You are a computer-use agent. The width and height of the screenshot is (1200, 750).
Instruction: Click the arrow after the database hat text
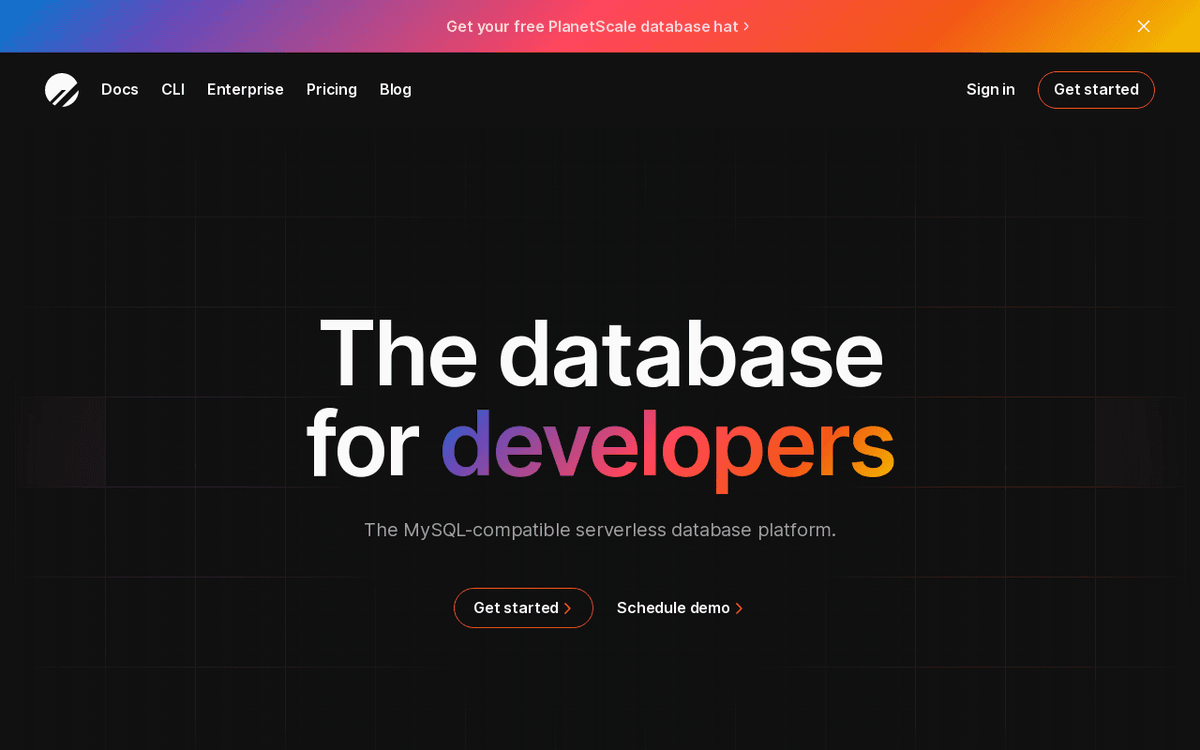(746, 27)
